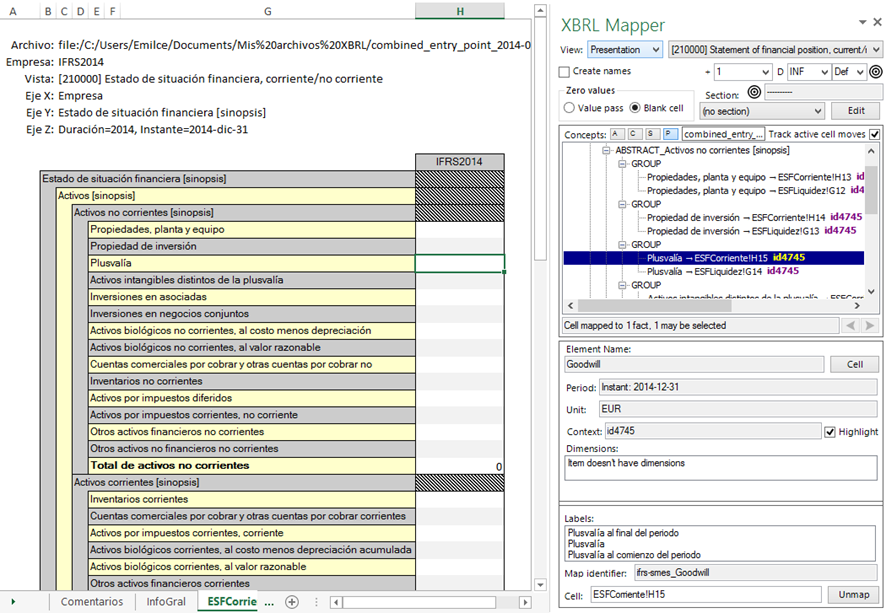Screen dimensions: 886x613
Task: Open the View Presentation dropdown
Action: (624, 50)
